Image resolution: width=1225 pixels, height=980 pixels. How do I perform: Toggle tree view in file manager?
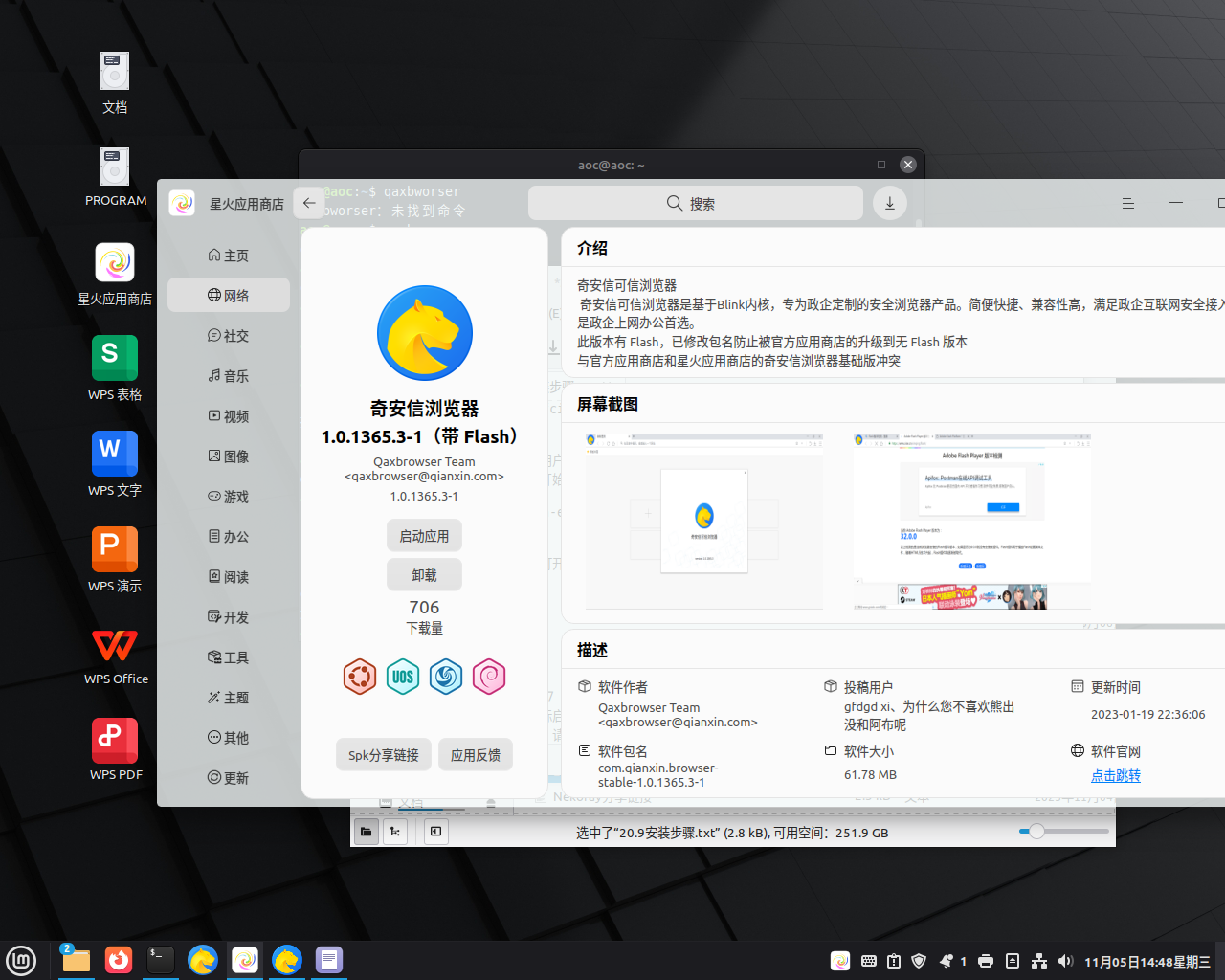(x=395, y=832)
